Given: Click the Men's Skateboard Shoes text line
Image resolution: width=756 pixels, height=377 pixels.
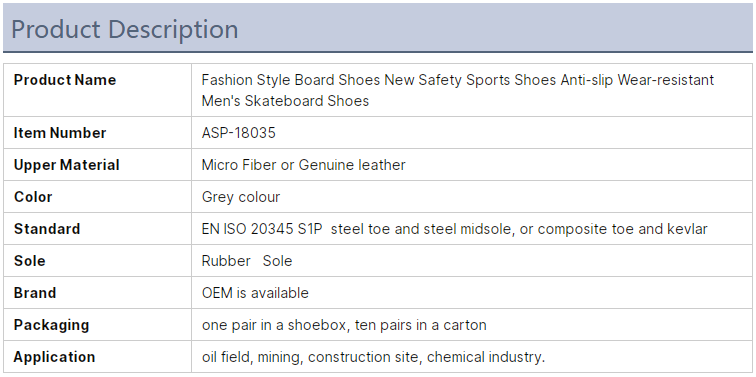Looking at the screenshot, I should tap(285, 101).
